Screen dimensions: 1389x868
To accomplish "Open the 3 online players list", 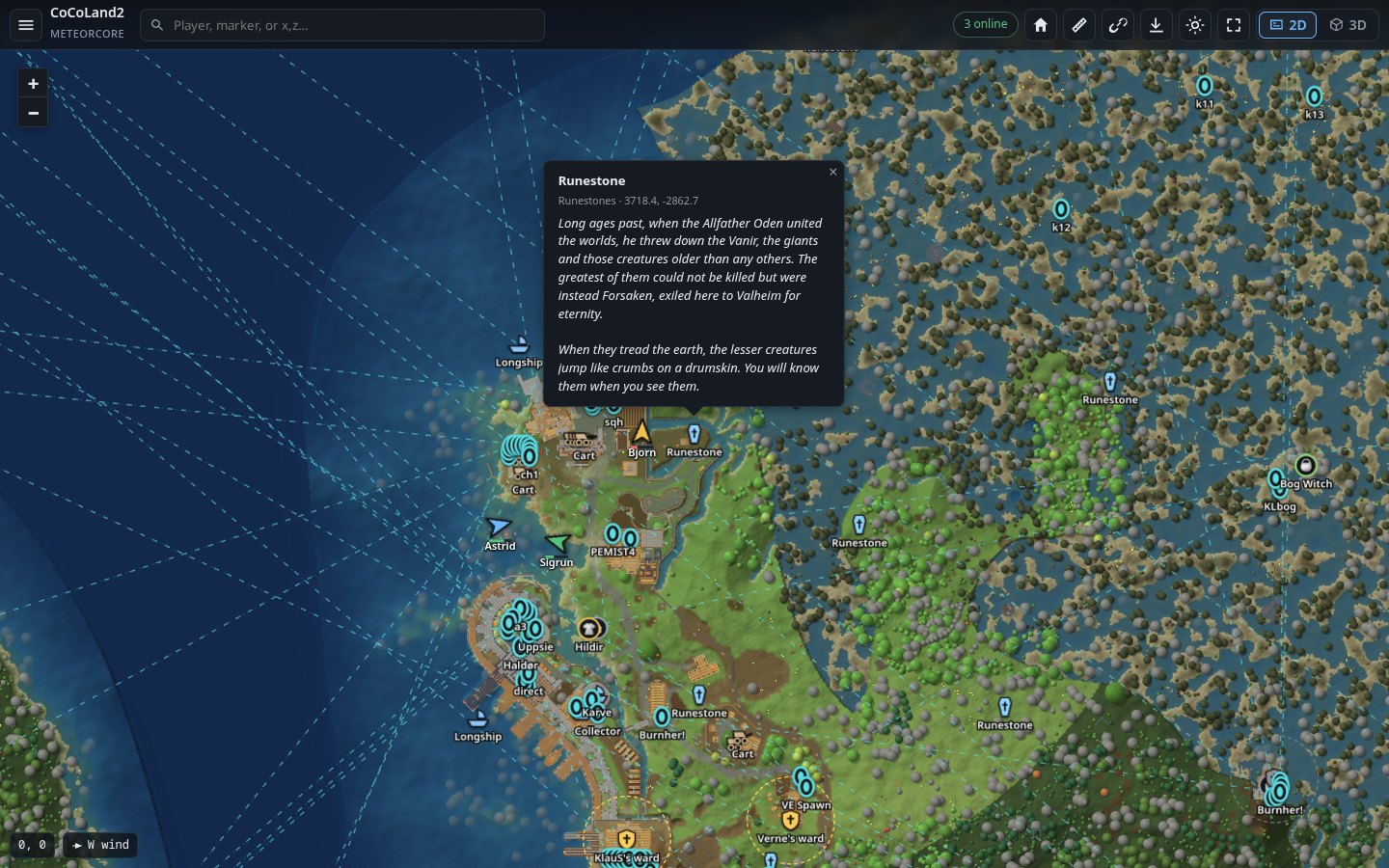I will 985,24.
